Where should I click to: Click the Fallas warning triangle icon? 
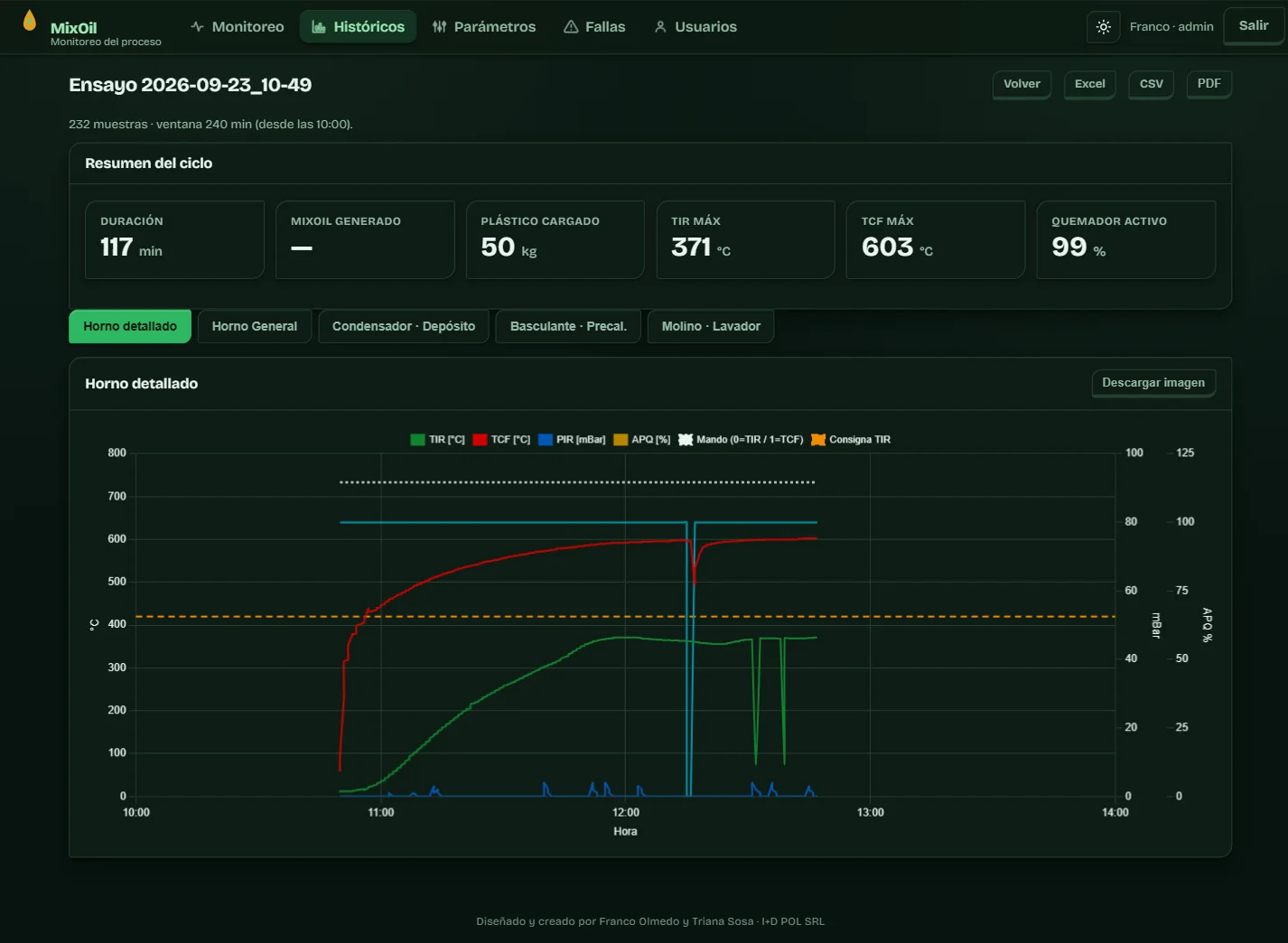tap(571, 27)
